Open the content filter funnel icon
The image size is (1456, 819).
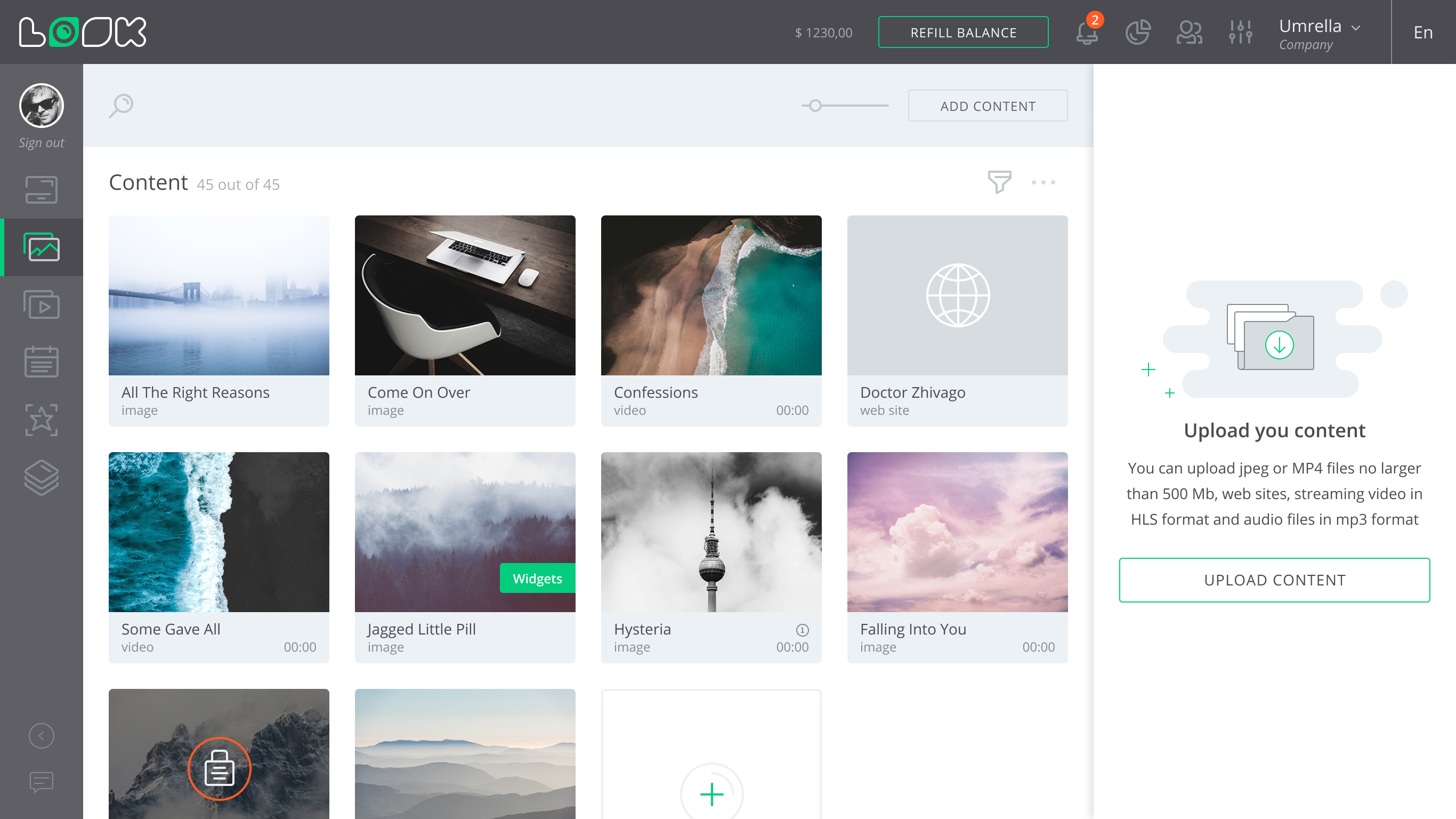point(999,182)
